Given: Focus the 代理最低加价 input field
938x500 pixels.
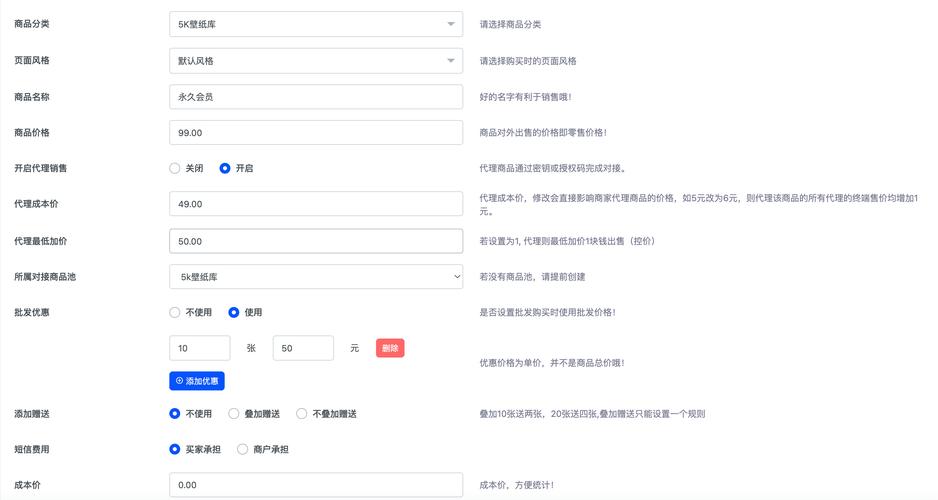Looking at the screenshot, I should point(315,241).
